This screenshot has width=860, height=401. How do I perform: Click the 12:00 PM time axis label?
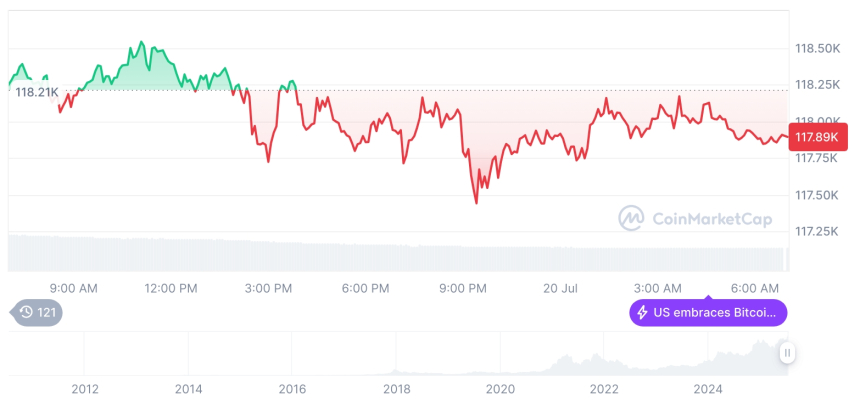tap(171, 288)
